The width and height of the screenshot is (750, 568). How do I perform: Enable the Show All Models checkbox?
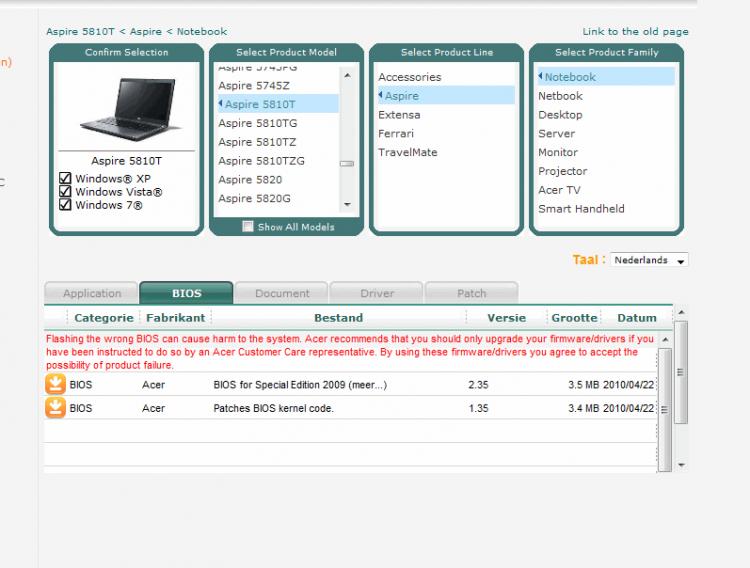[x=247, y=226]
